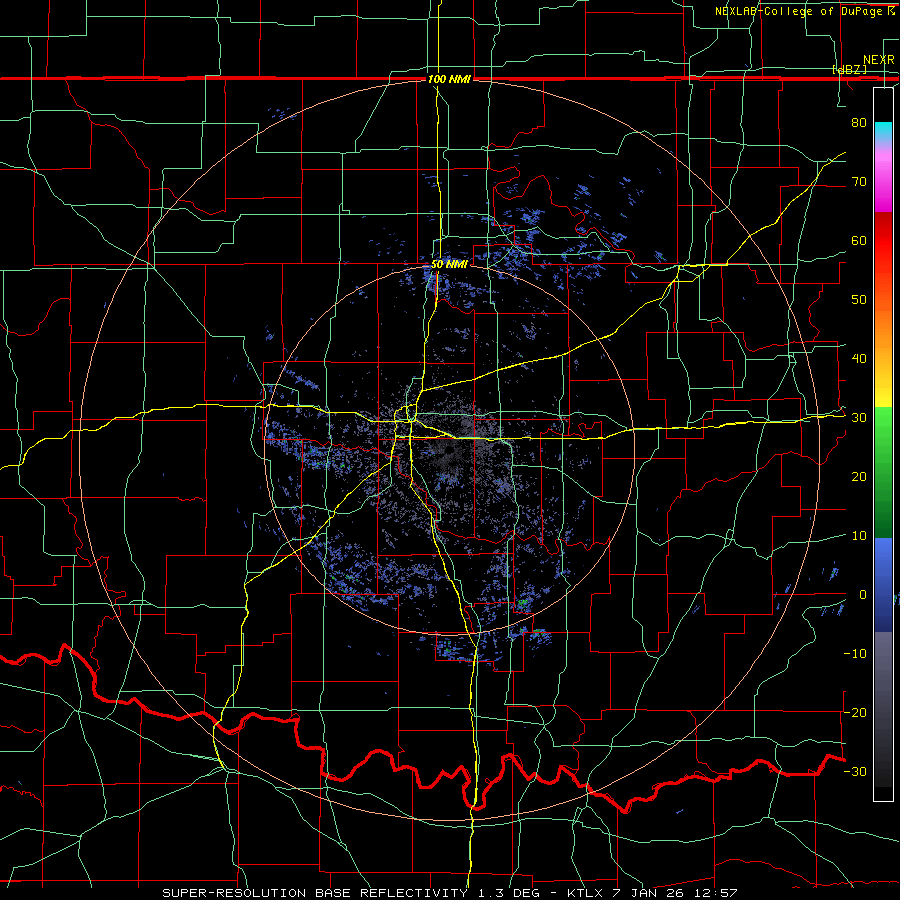Pick the green band of the color scale
900x900 pixels.
click(x=883, y=472)
